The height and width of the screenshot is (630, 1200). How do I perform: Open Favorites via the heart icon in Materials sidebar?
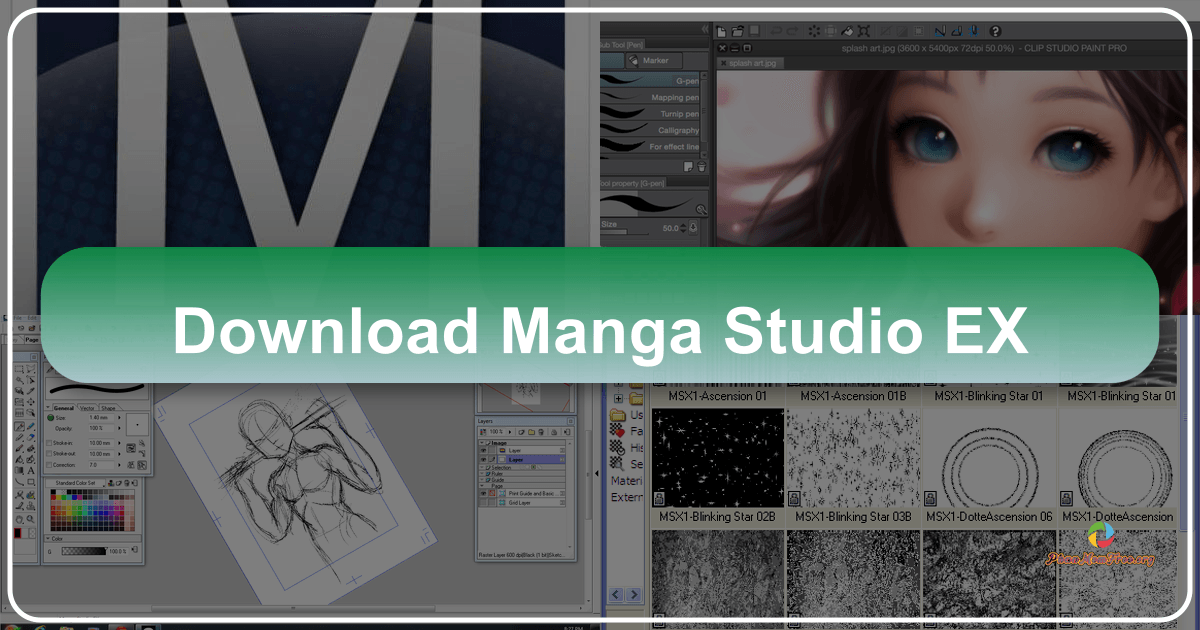pos(616,430)
